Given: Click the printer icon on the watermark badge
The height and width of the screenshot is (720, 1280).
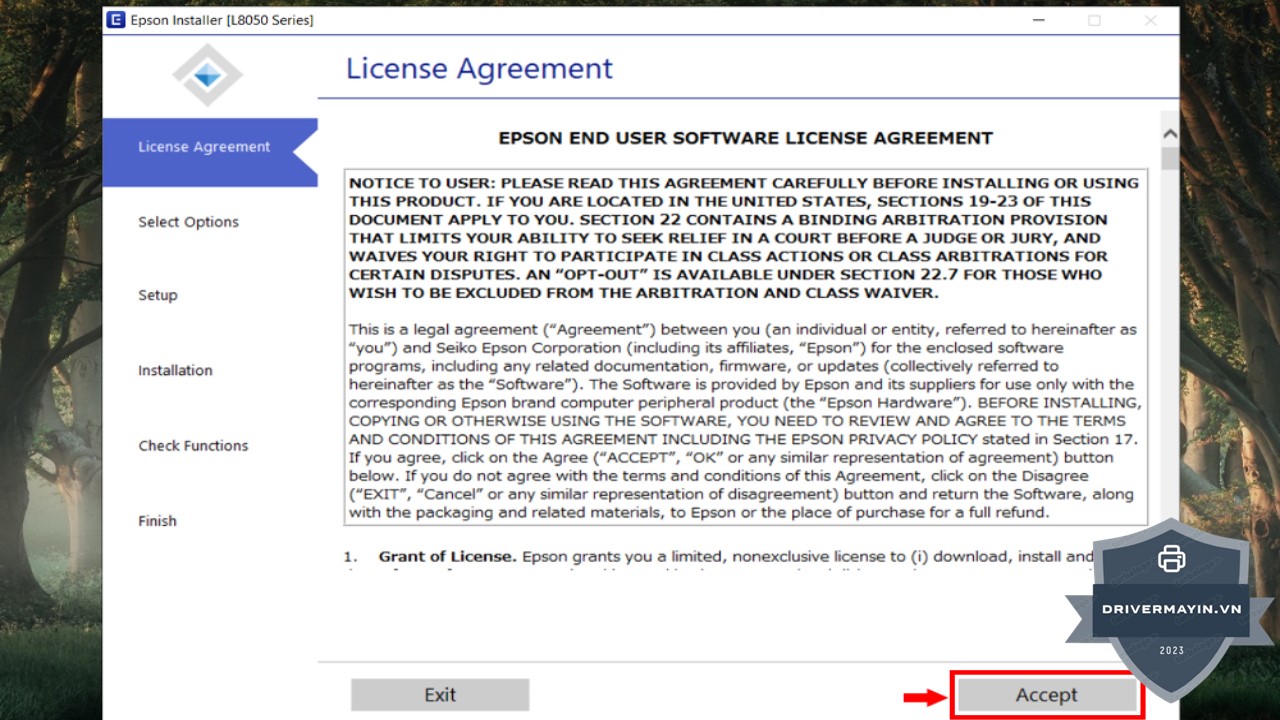Looking at the screenshot, I should pyautogui.click(x=1171, y=559).
